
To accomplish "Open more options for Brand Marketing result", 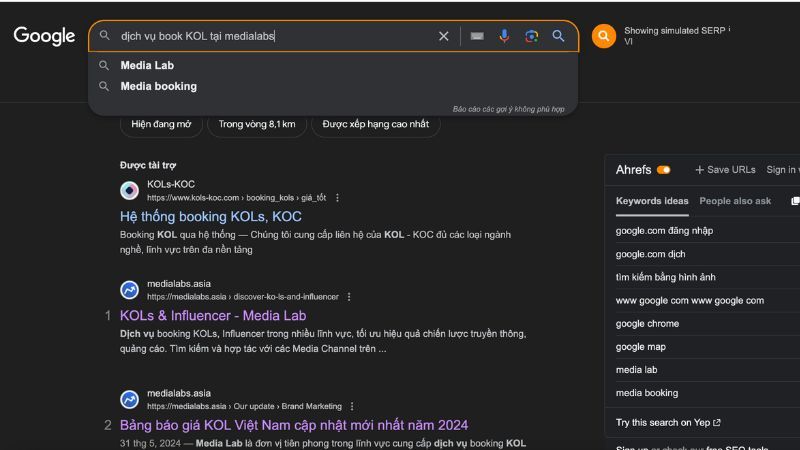I will coord(352,406).
